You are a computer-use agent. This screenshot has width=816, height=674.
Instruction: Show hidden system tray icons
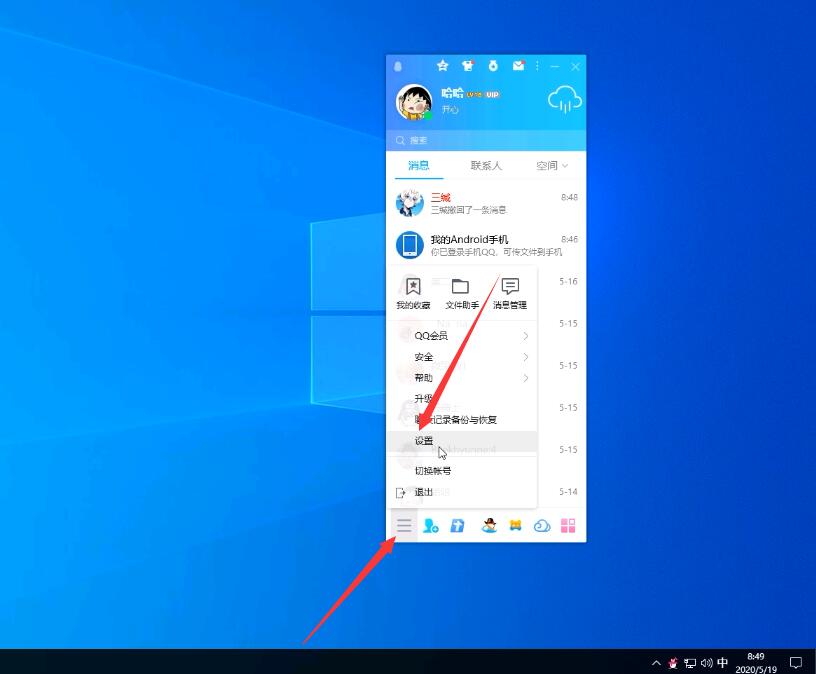point(656,663)
